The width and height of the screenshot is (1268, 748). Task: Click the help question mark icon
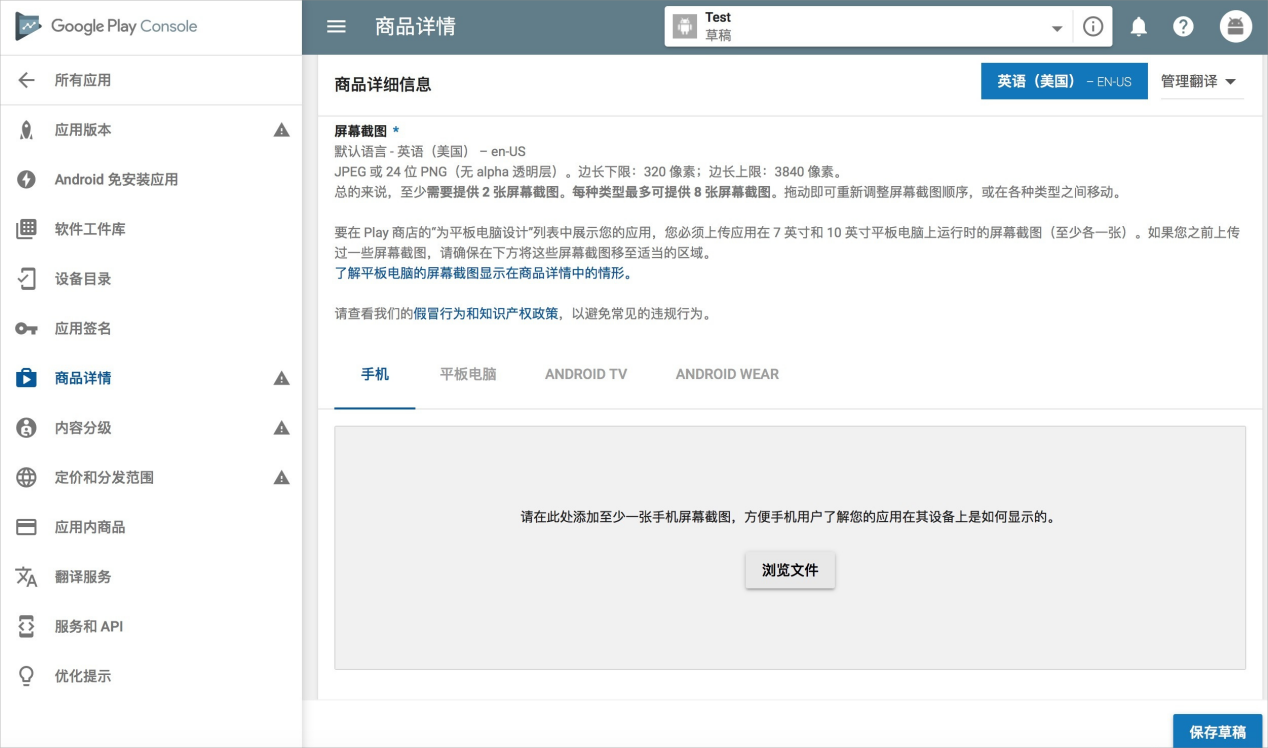coord(1183,27)
